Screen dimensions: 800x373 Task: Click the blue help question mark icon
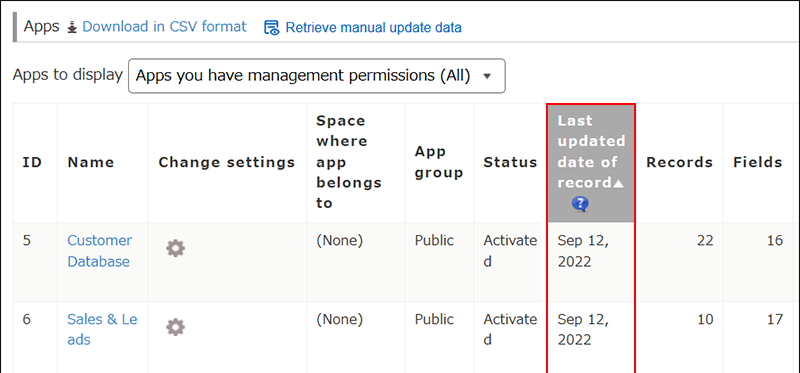coord(580,204)
